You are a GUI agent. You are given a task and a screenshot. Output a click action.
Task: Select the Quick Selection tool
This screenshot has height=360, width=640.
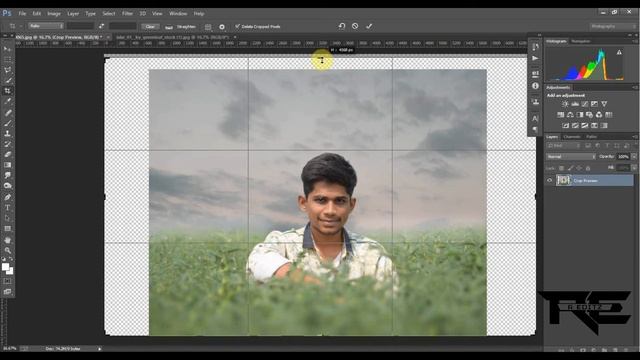(7, 80)
